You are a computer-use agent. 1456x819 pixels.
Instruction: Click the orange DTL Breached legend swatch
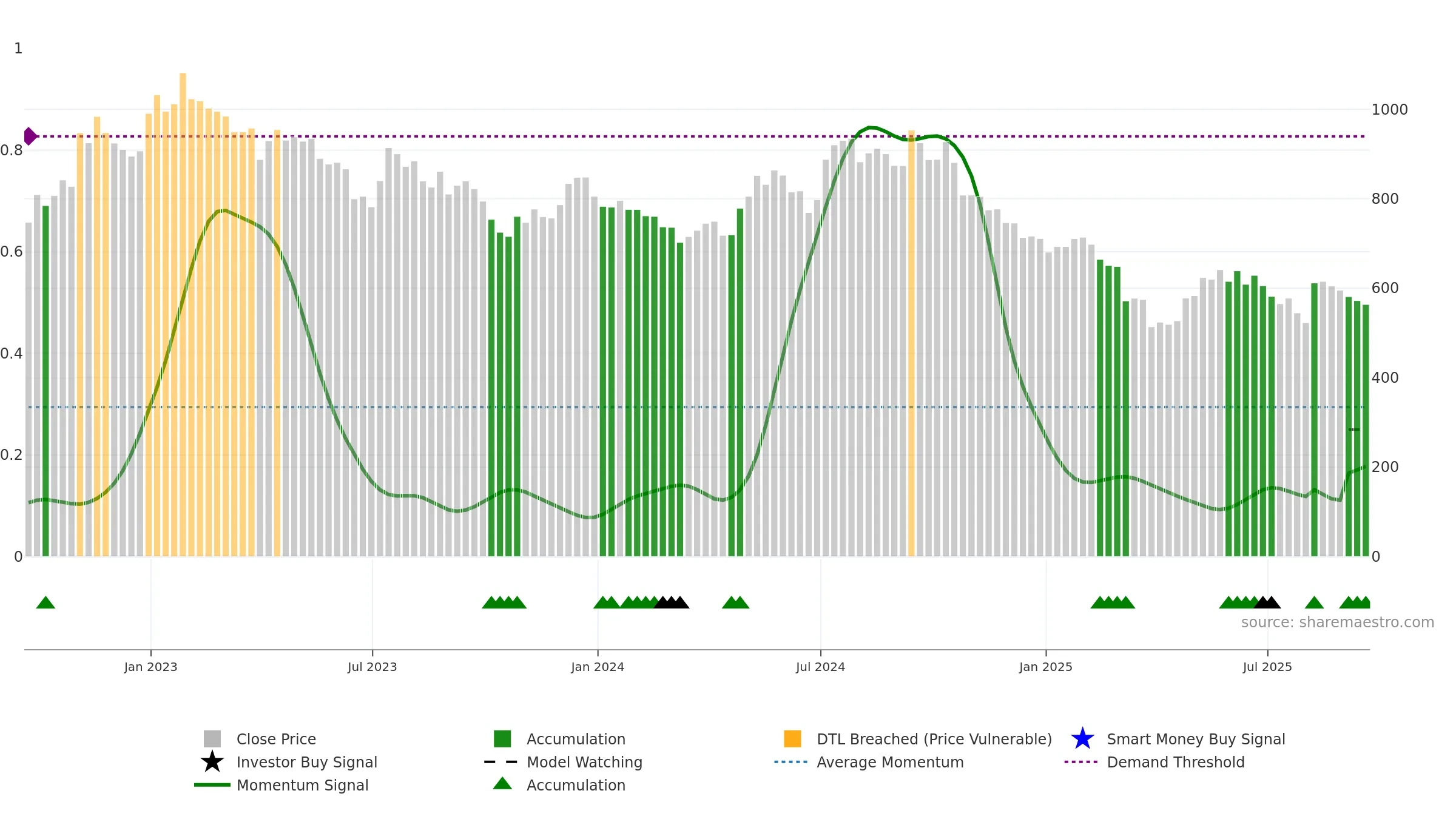coord(792,739)
